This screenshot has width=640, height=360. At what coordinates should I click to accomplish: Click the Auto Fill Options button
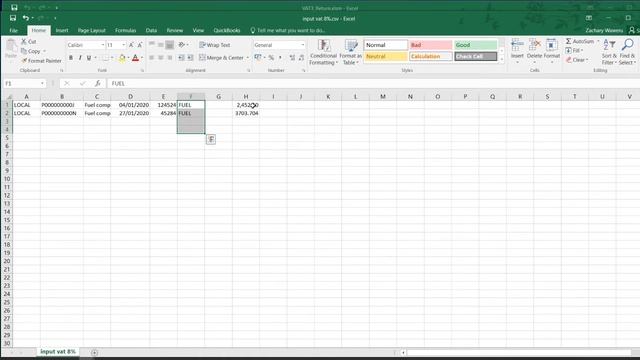tap(211, 140)
